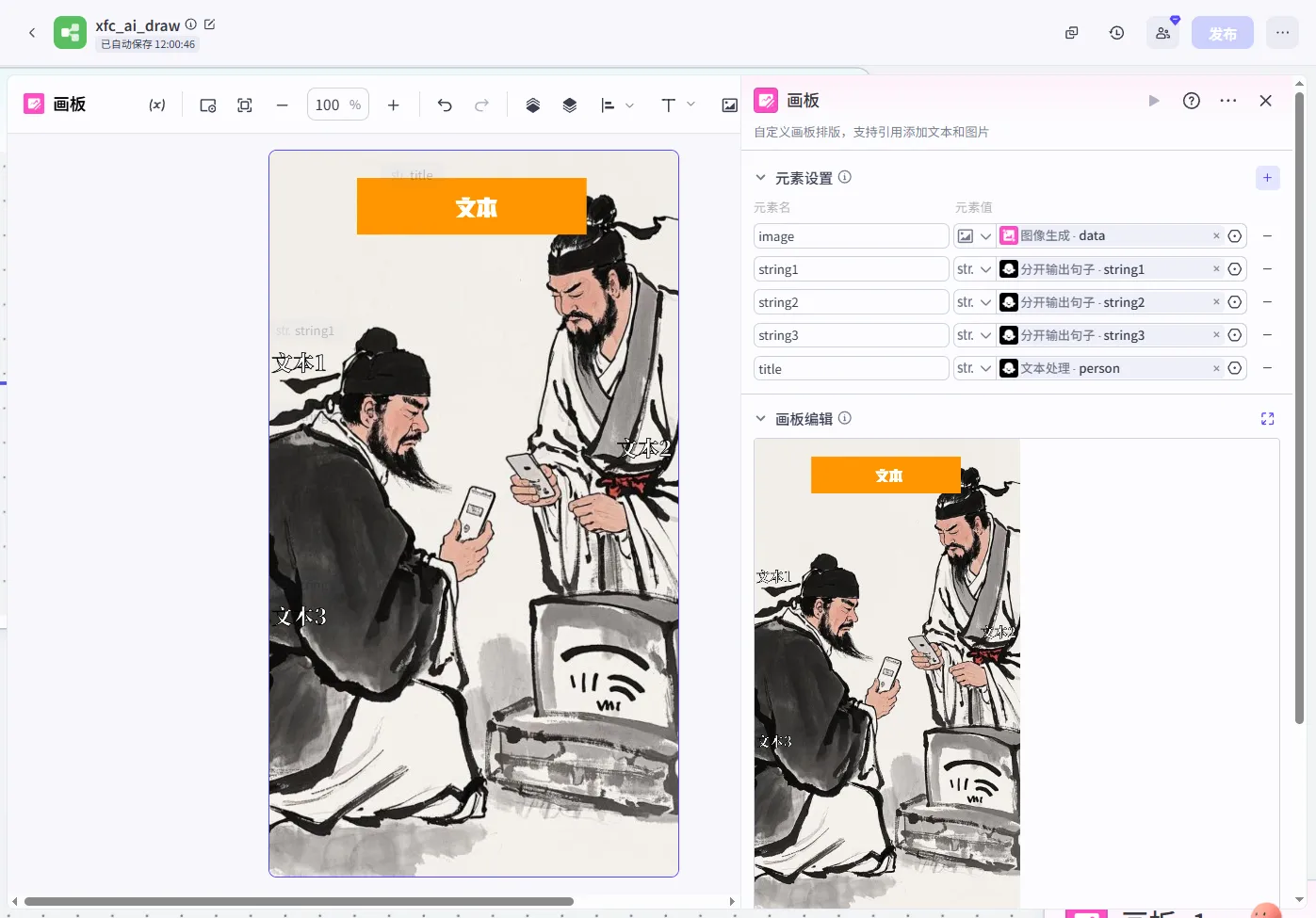Open the info icon next to xfc_ai_draw
The height and width of the screenshot is (918, 1316).
(191, 24)
